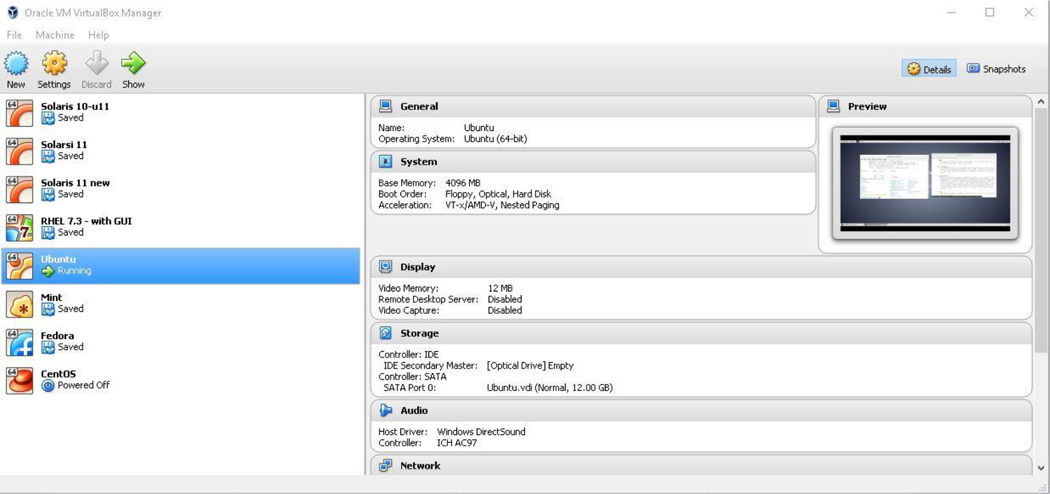
Task: Click the Audio section speaker icon
Action: click(x=385, y=410)
